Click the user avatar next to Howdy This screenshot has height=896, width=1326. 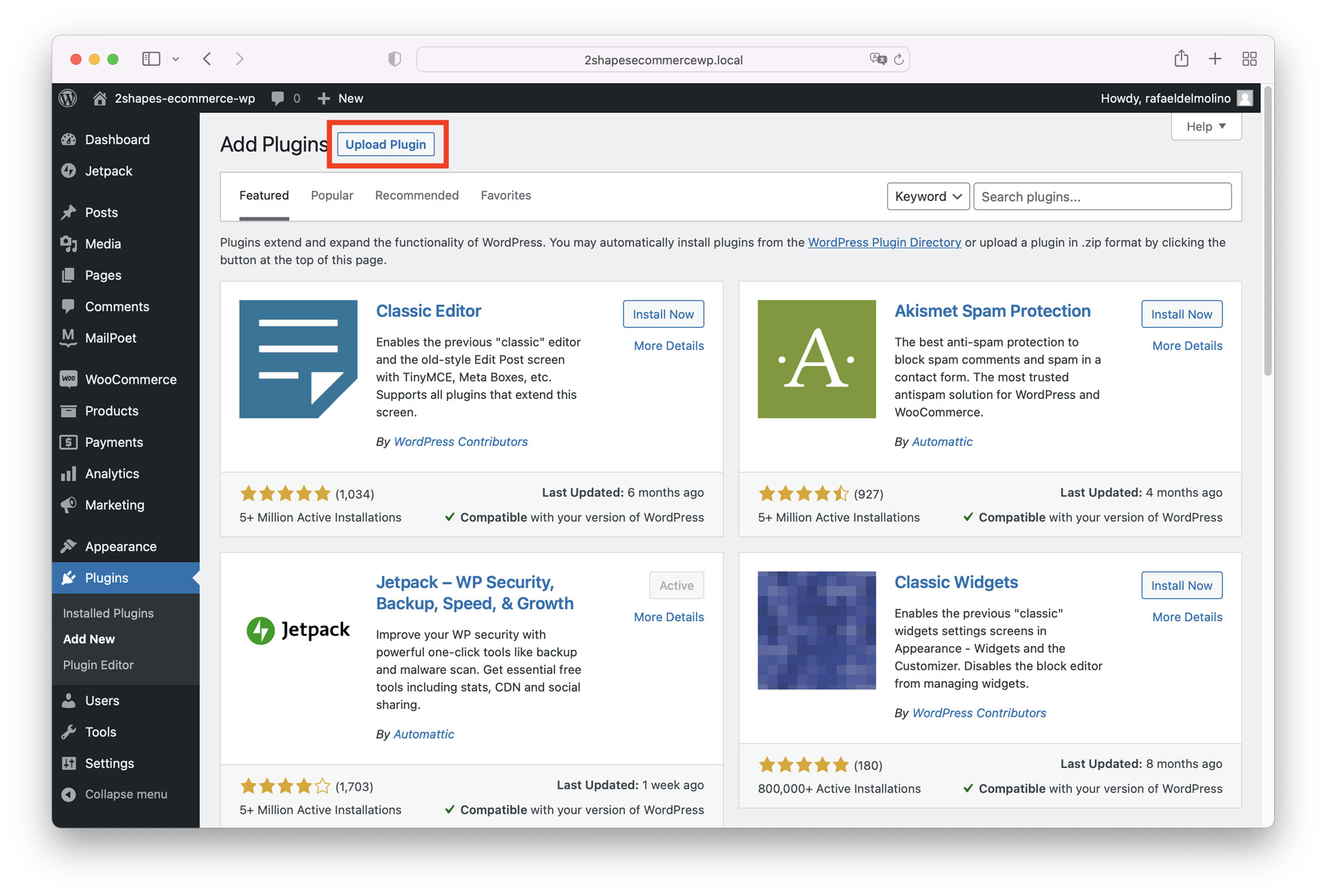[x=1245, y=98]
